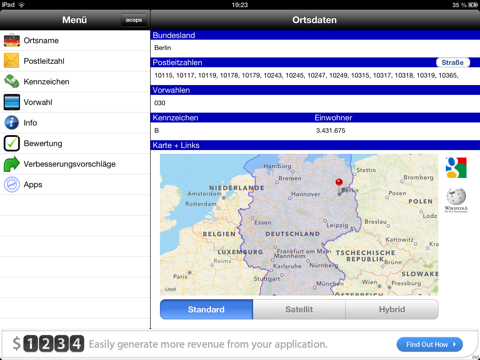Switch map to Standard view

click(x=206, y=309)
